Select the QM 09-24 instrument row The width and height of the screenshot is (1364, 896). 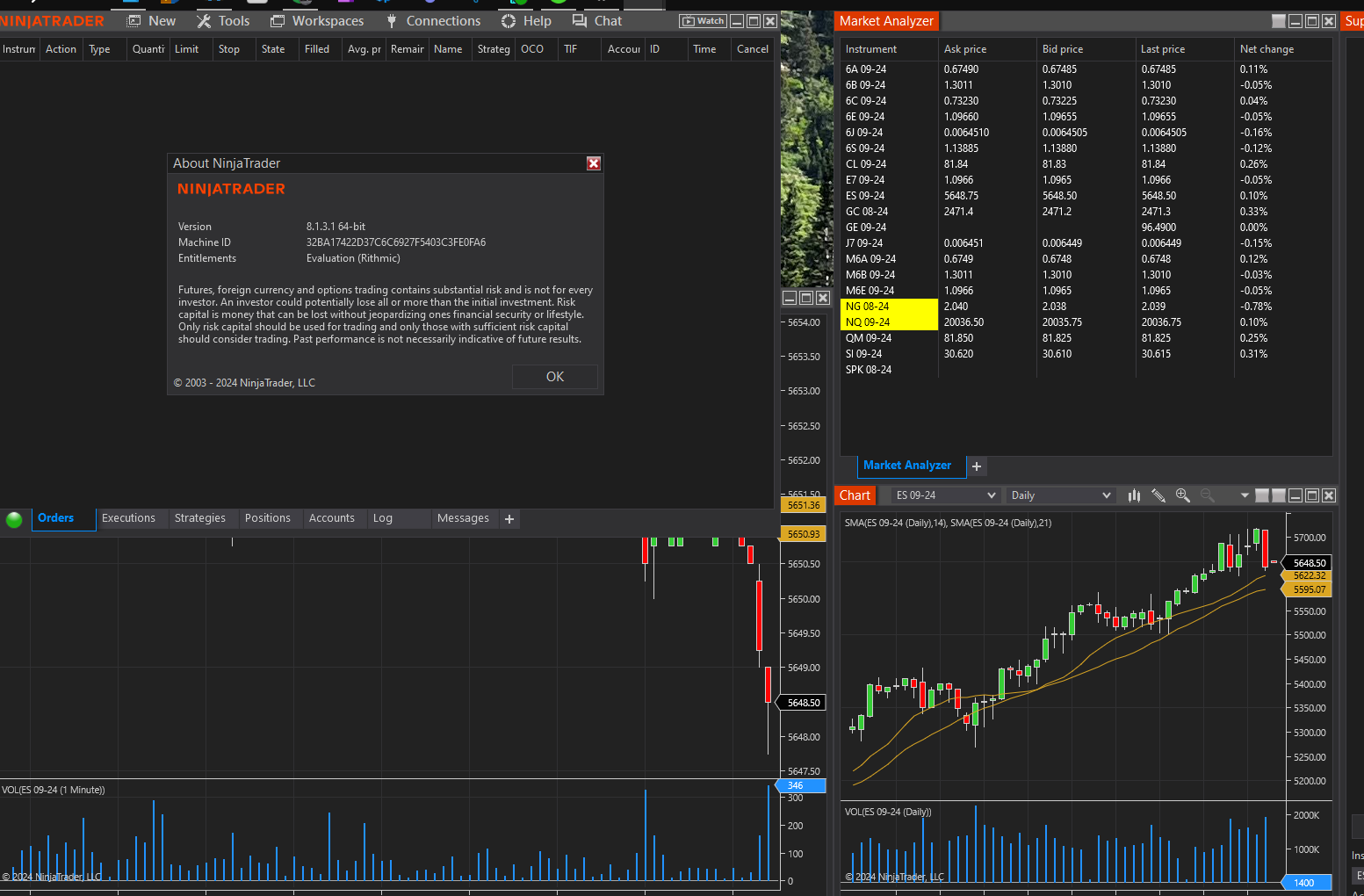1086,338
